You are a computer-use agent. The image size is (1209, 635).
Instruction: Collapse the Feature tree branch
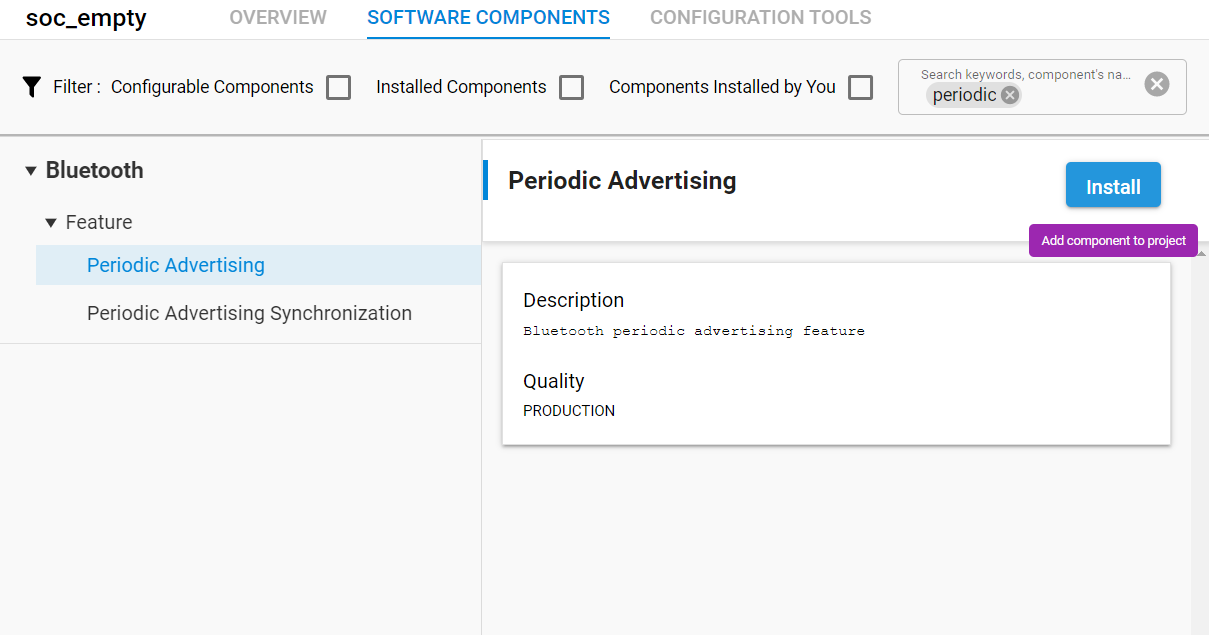(x=49, y=222)
